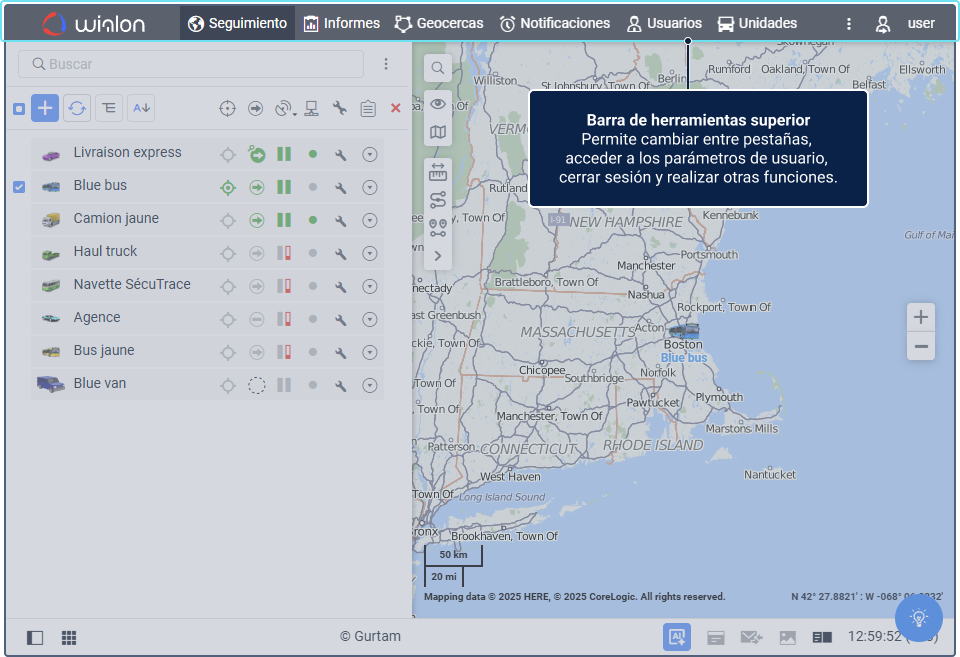Open the header trace dropdown icon
960x657 pixels.
(285, 109)
